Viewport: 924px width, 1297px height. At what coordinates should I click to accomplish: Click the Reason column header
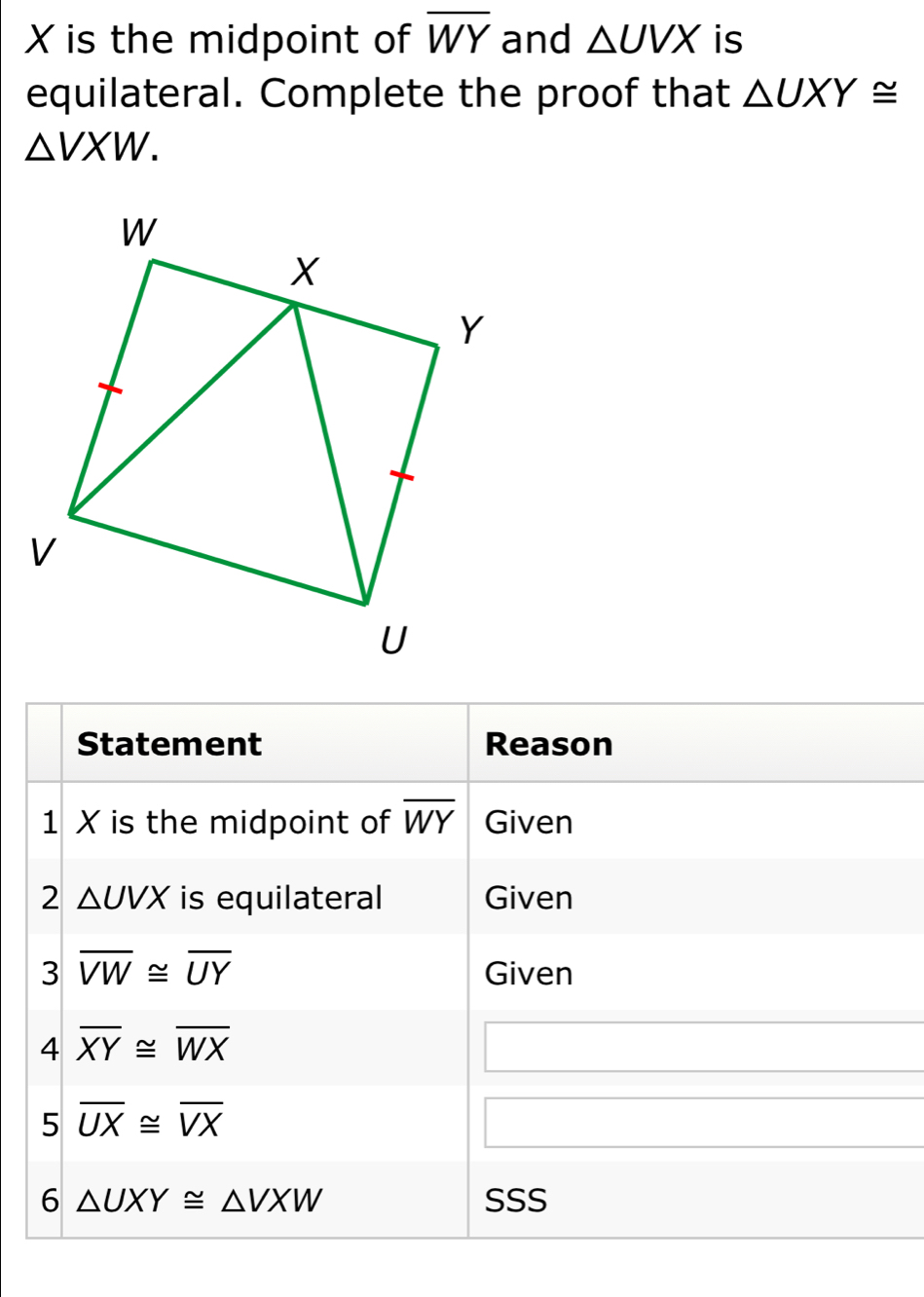click(x=549, y=744)
